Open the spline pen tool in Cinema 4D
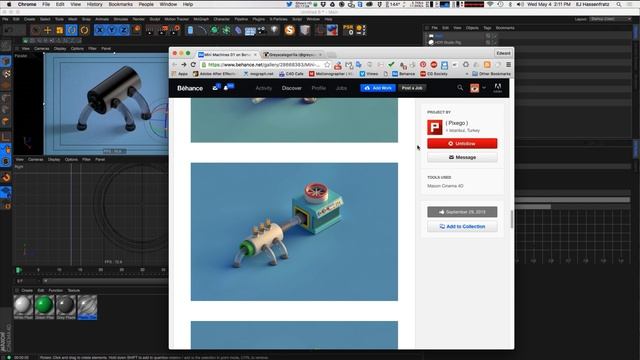Image resolution: width=640 pixels, height=360 pixels. pyautogui.click(x=202, y=30)
